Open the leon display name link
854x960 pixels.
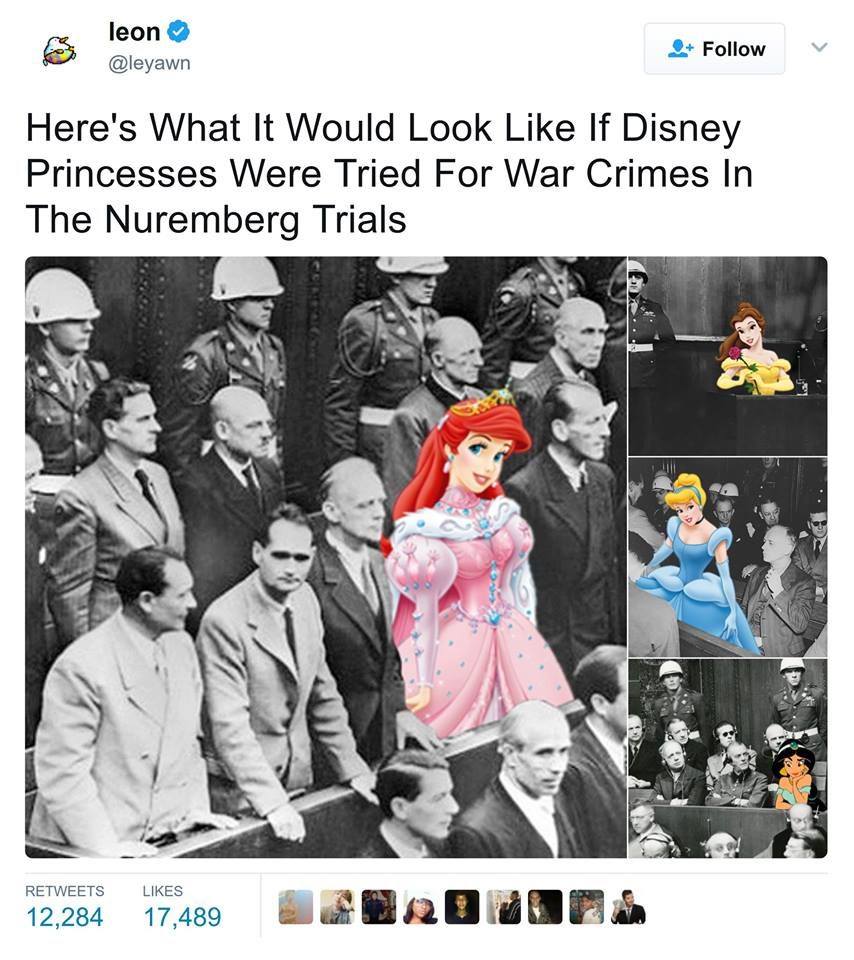[x=134, y=32]
